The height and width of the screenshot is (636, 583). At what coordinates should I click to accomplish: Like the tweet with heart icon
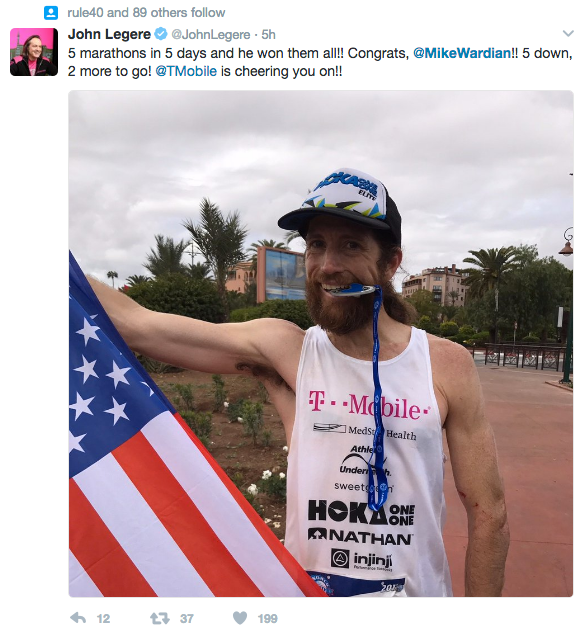click(x=240, y=618)
